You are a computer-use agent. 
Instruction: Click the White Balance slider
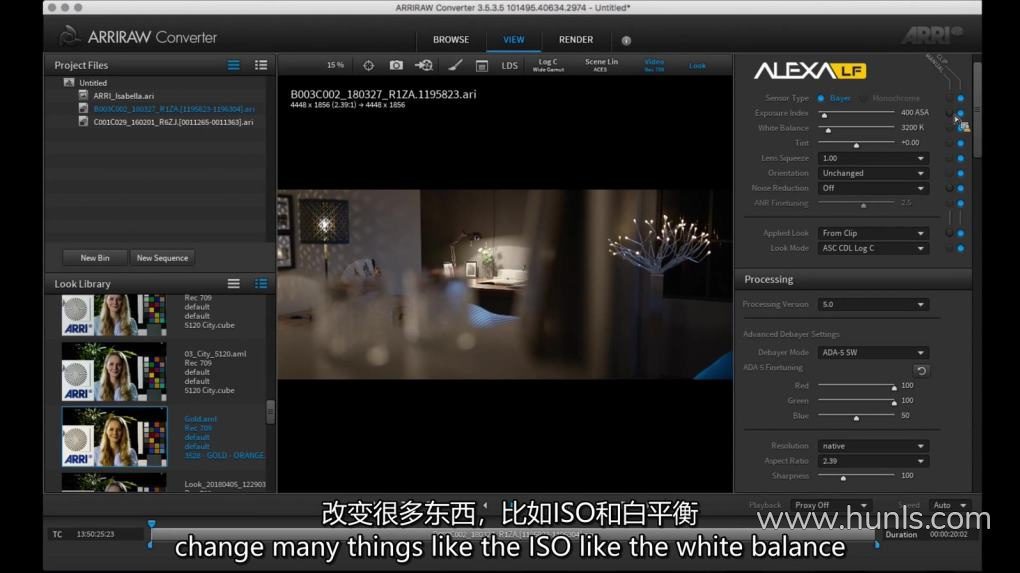856,128
